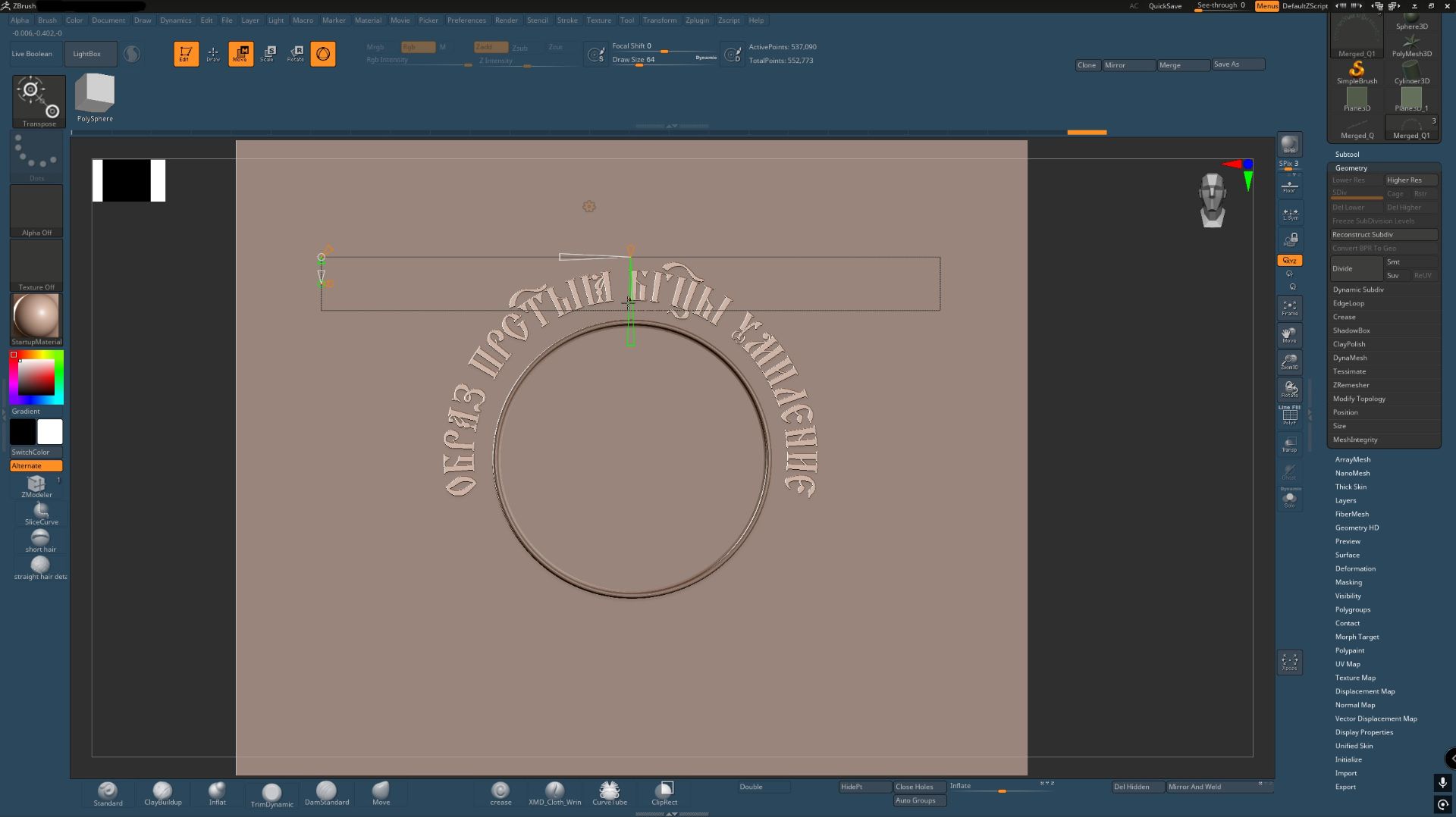Click the Zoom3D navigation icon
Viewport: 1456px width, 817px height.
click(x=1289, y=362)
